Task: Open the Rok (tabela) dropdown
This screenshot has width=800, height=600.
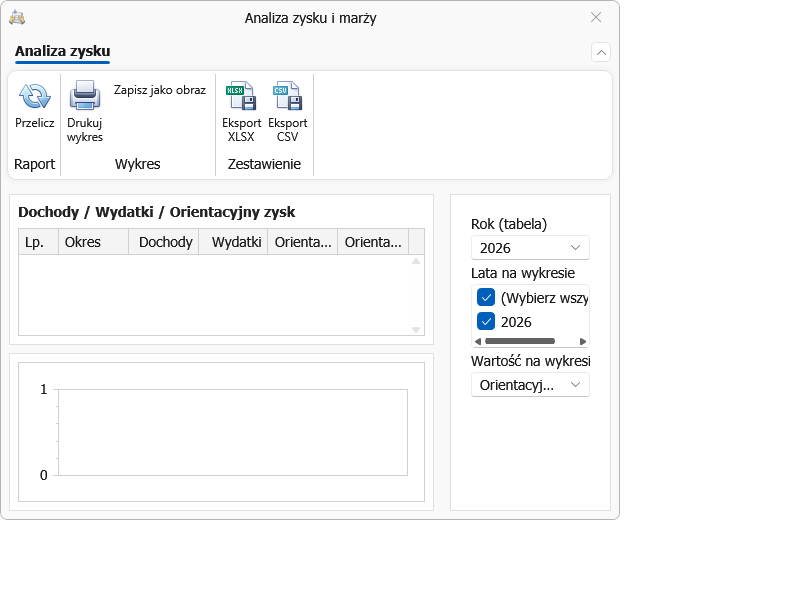Action: (x=530, y=248)
